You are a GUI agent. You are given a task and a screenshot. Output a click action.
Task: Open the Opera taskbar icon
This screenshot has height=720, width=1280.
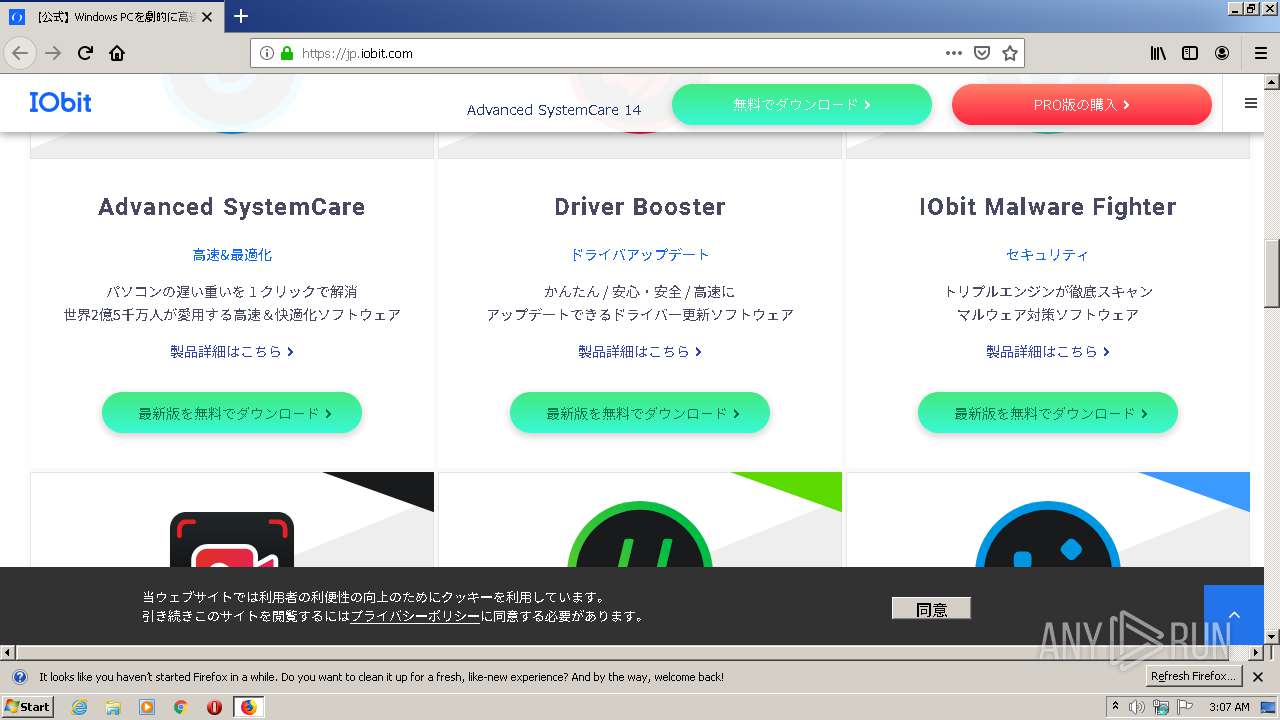pyautogui.click(x=214, y=707)
